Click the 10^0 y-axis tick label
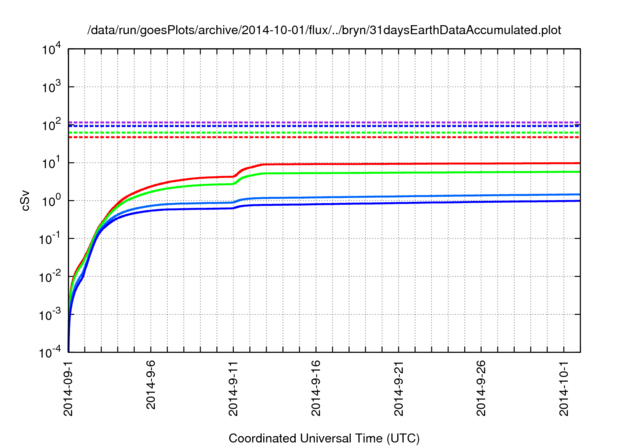The height and width of the screenshot is (448, 640). click(x=52, y=201)
